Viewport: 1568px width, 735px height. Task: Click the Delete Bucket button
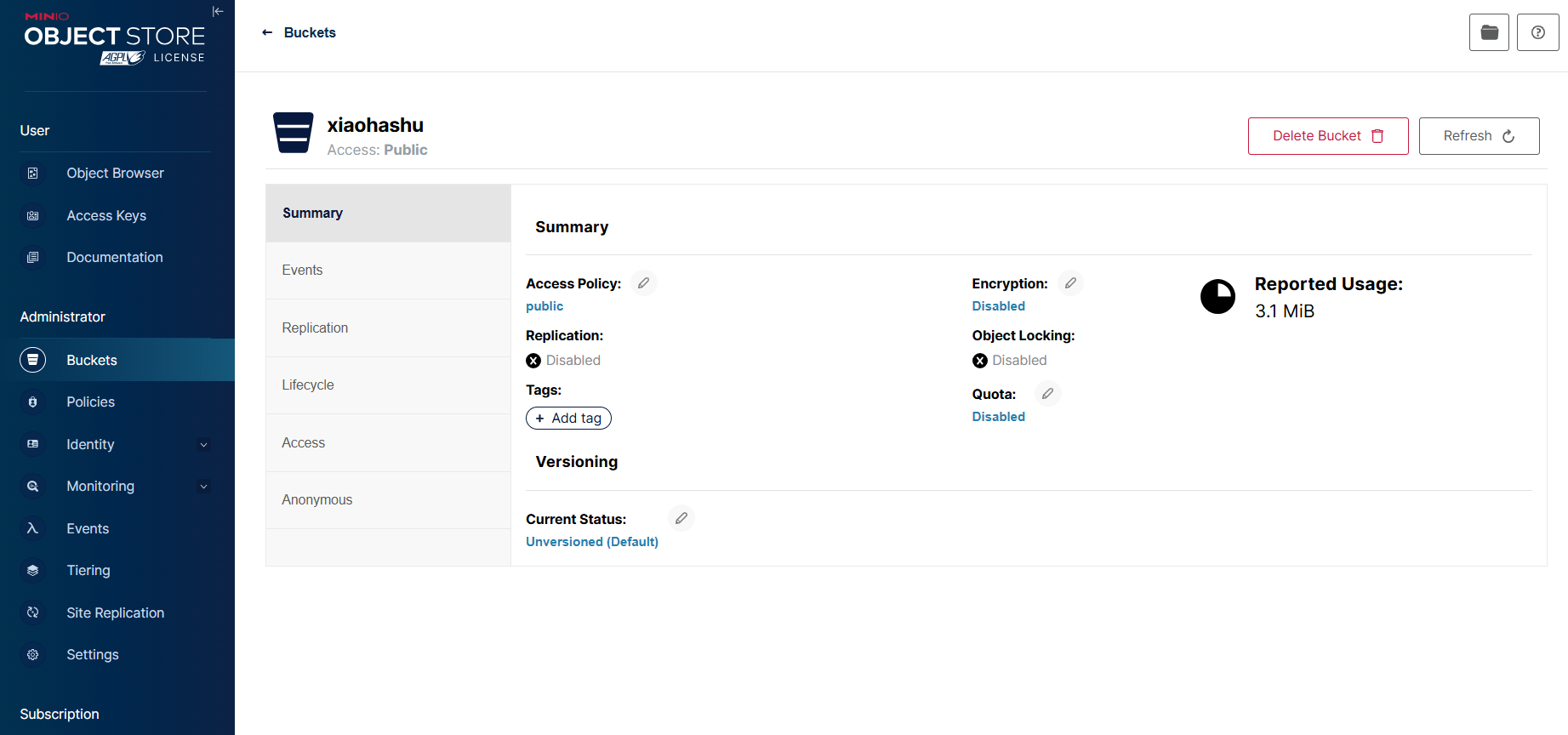(x=1327, y=136)
